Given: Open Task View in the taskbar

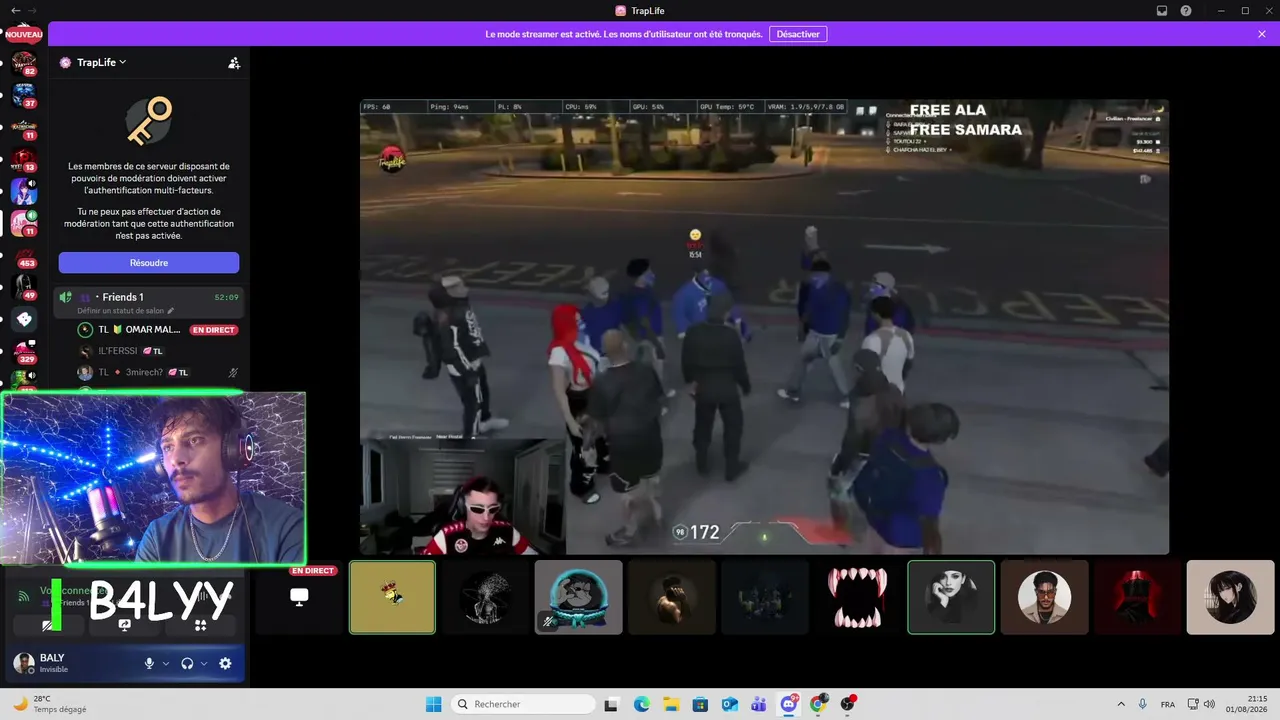Looking at the screenshot, I should (611, 704).
